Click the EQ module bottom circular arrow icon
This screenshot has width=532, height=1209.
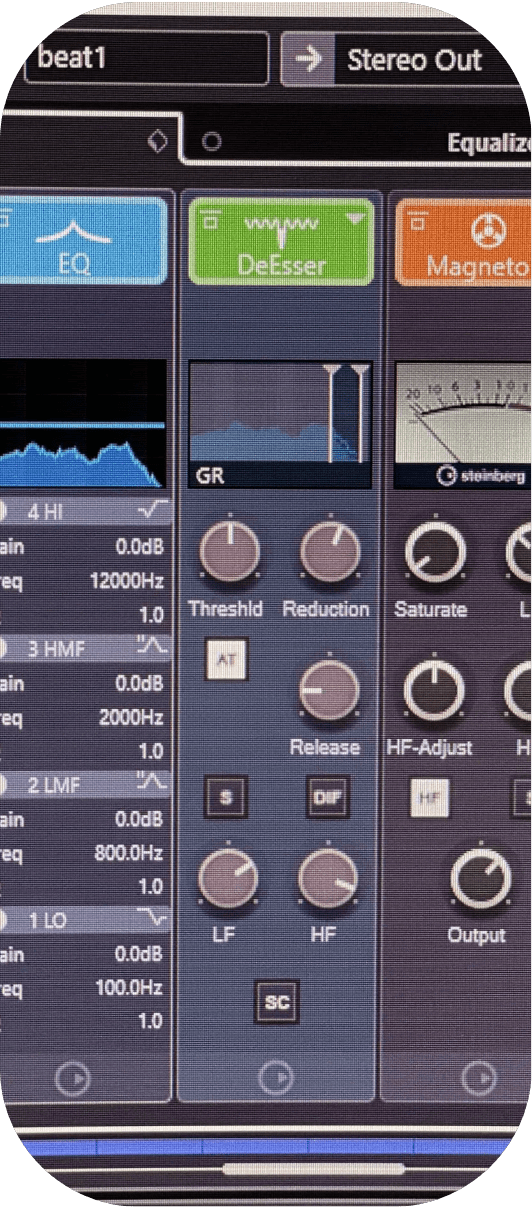[72, 1079]
